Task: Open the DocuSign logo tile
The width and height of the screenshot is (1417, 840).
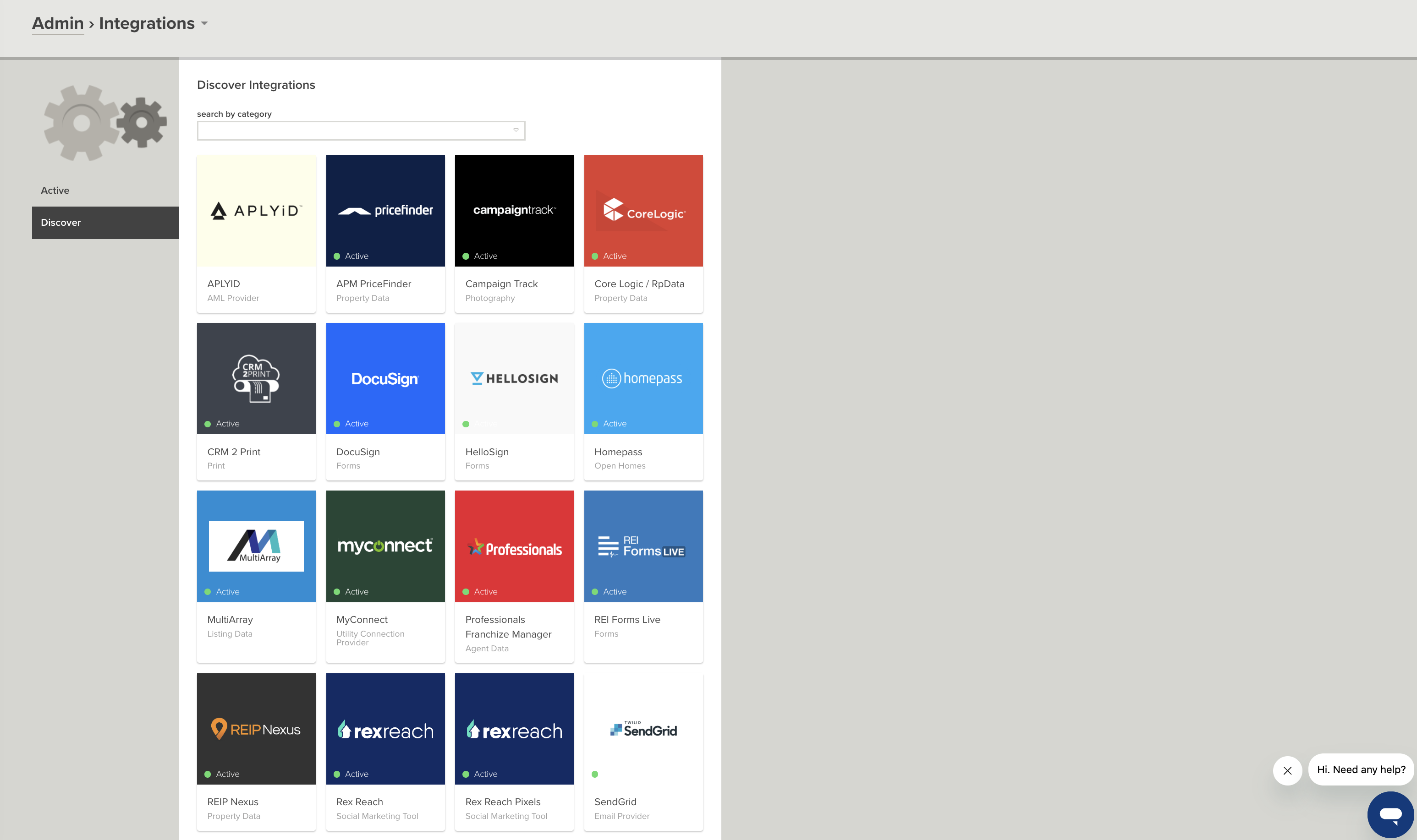Action: click(x=385, y=378)
